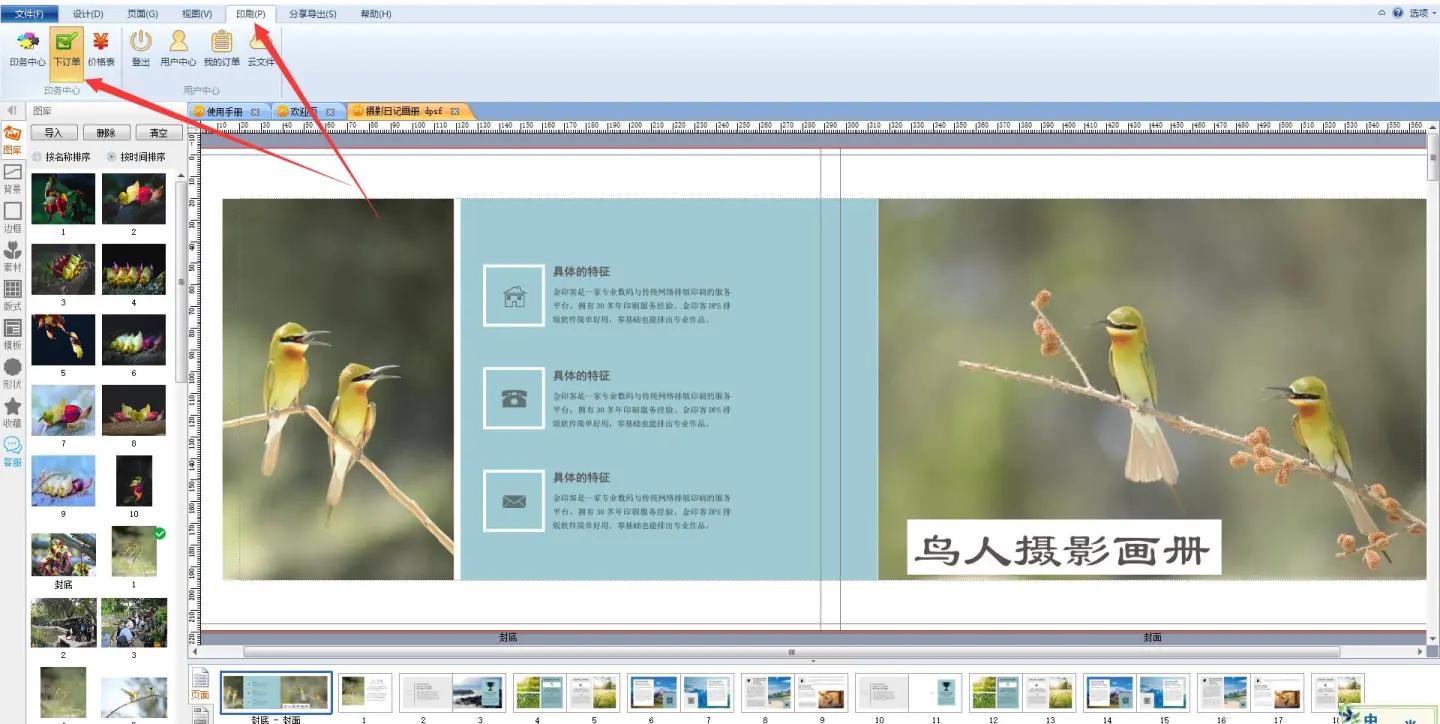The image size is (1440, 724).
Task: Click the envelope icon on the canvas
Action: point(514,500)
